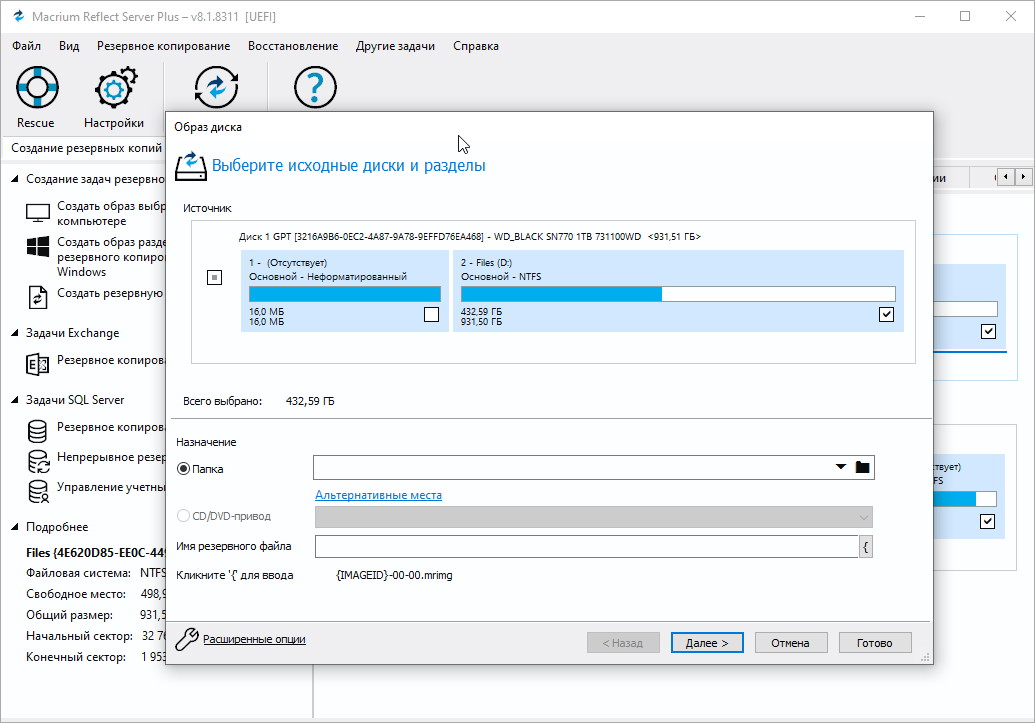Browse for destination folder icon
The image size is (1035, 723).
tap(862, 467)
